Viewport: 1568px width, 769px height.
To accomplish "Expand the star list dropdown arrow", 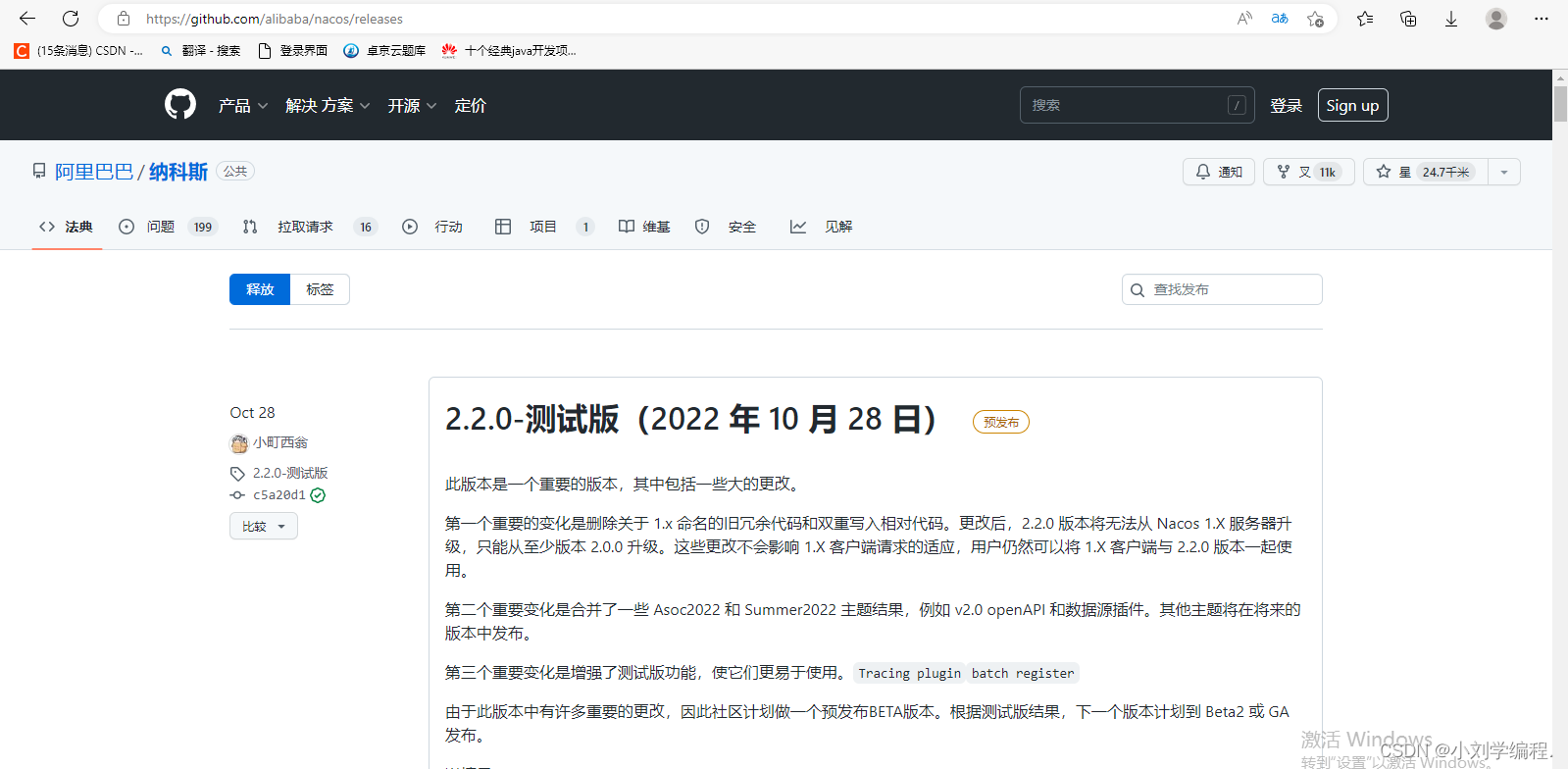I will coord(1504,172).
